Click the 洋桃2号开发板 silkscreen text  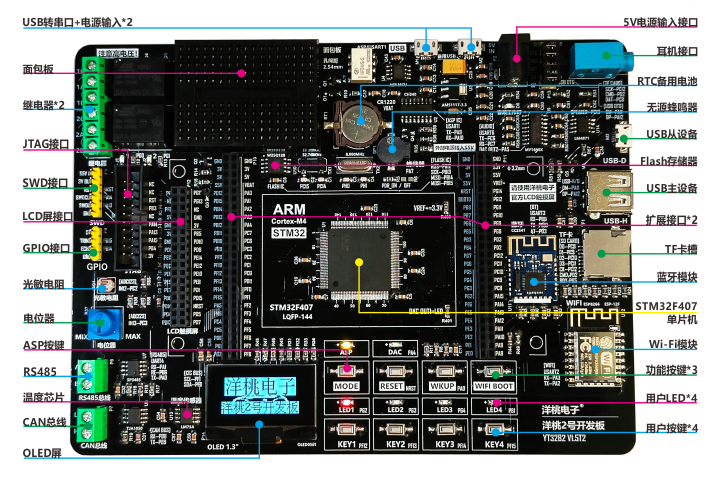tap(573, 425)
